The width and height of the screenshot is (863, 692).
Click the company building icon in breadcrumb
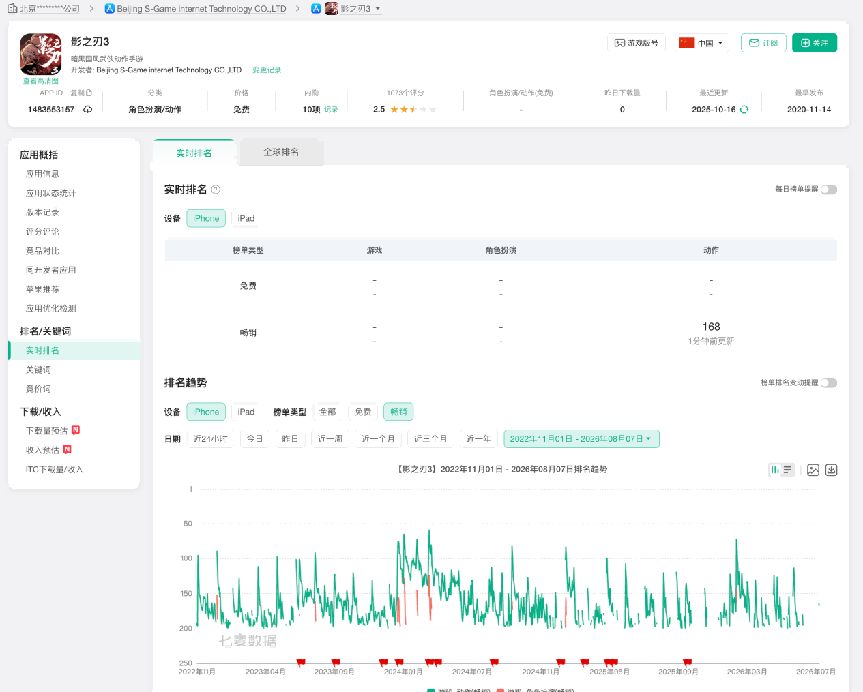tap(13, 9)
